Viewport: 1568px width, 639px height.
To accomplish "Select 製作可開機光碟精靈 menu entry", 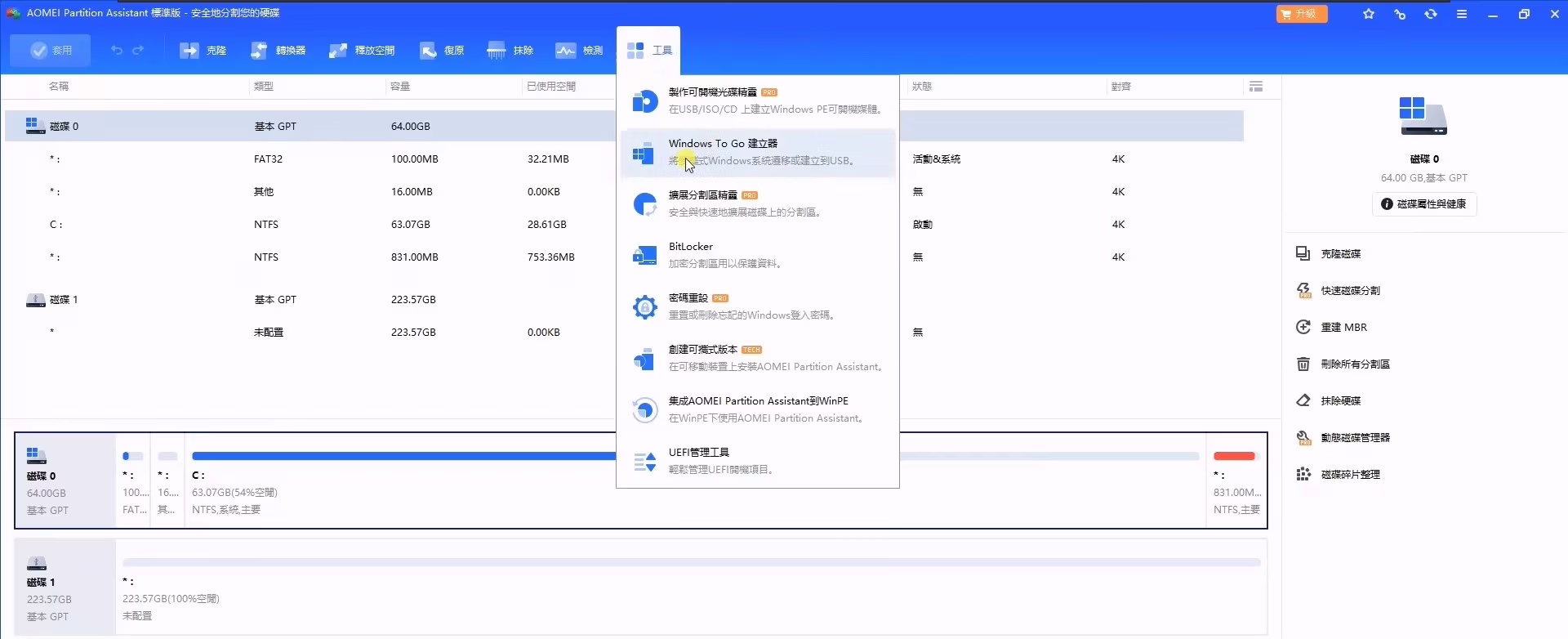I will tap(758, 101).
